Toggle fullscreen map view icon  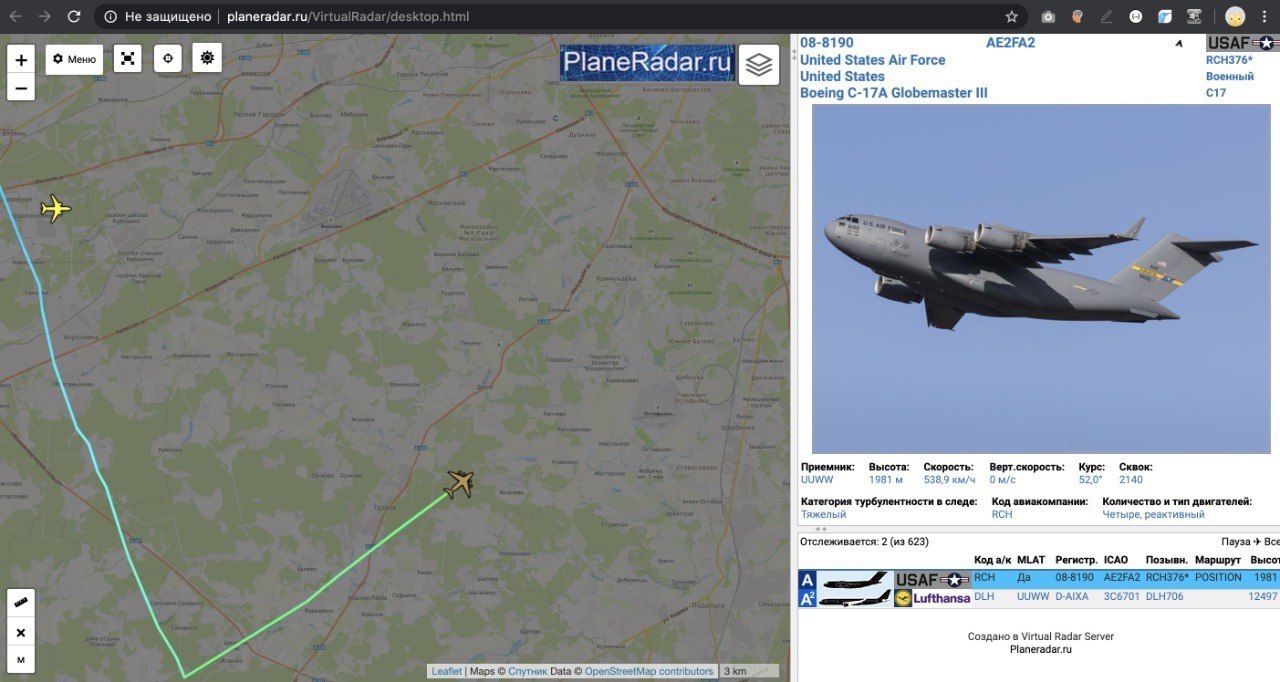pyautogui.click(x=127, y=59)
